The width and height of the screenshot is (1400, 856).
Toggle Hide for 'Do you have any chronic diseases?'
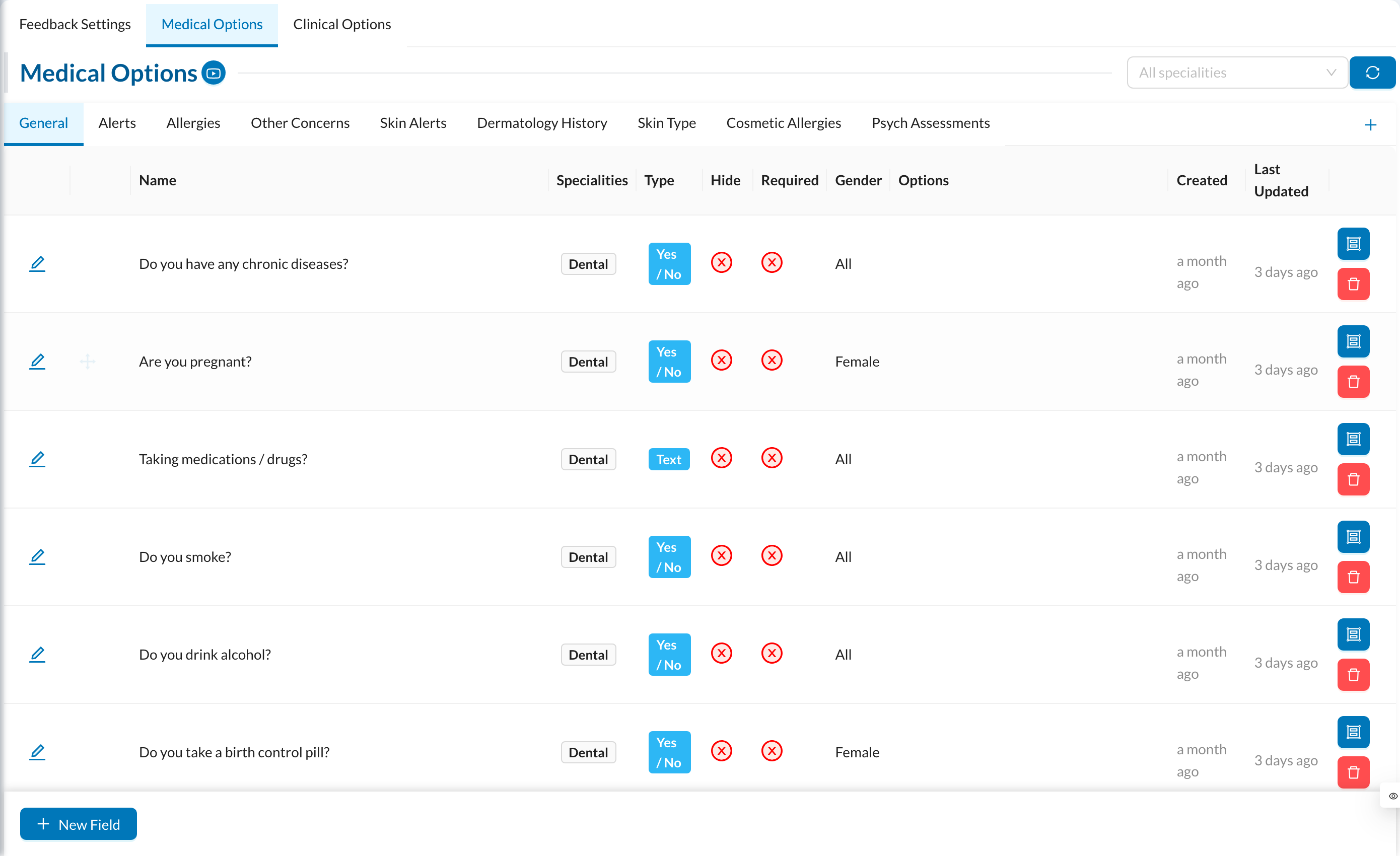coord(721,262)
